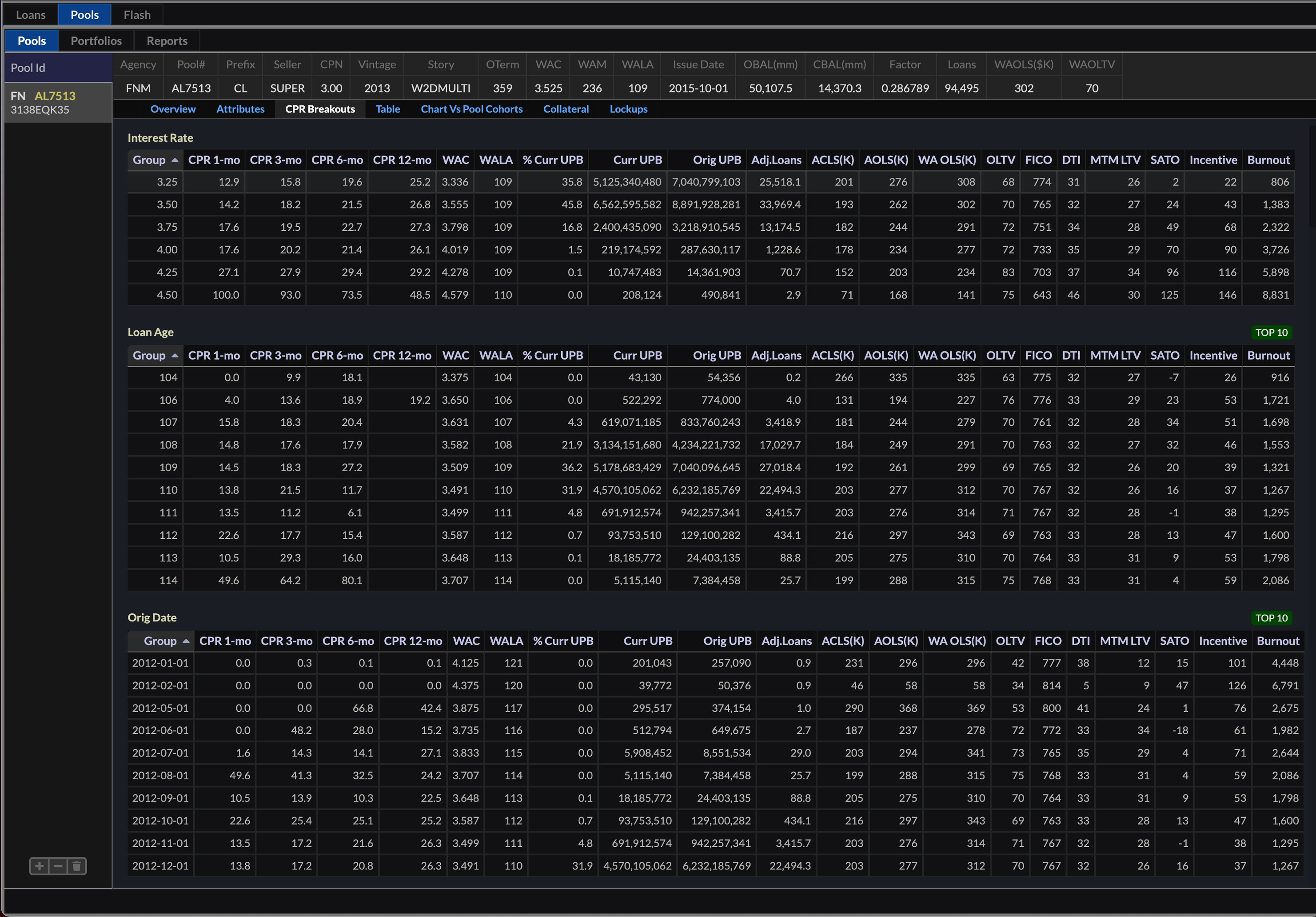Screen dimensions: 1316x917
Task: Click sort arrow in Orig Date Group header
Action: pyautogui.click(x=186, y=641)
